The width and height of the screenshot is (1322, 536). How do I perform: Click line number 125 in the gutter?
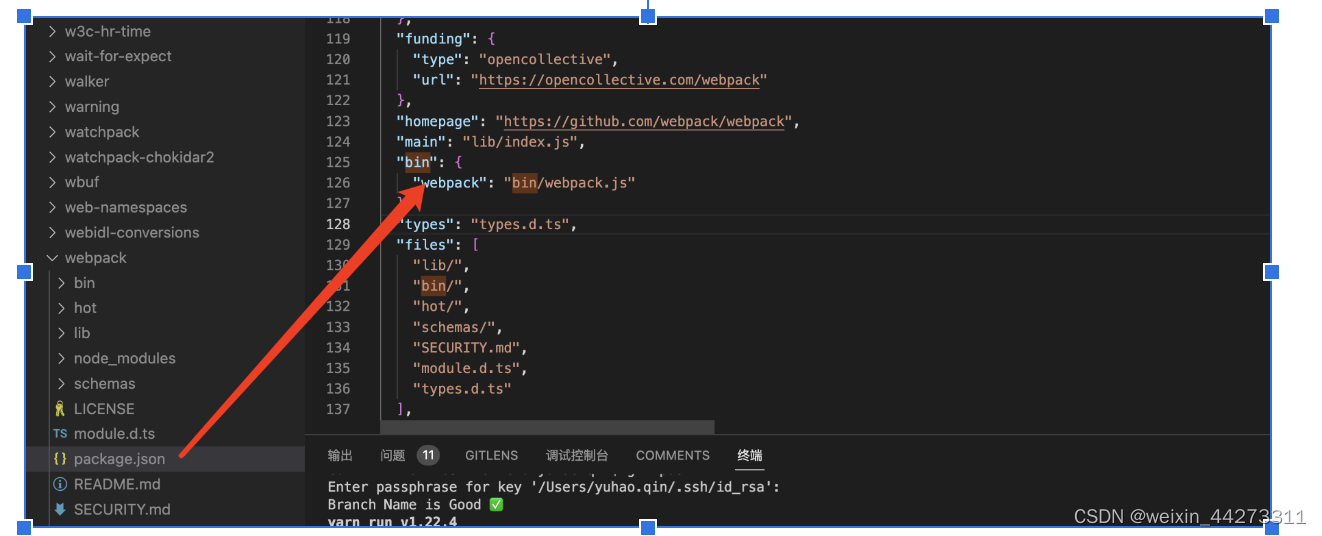(338, 162)
